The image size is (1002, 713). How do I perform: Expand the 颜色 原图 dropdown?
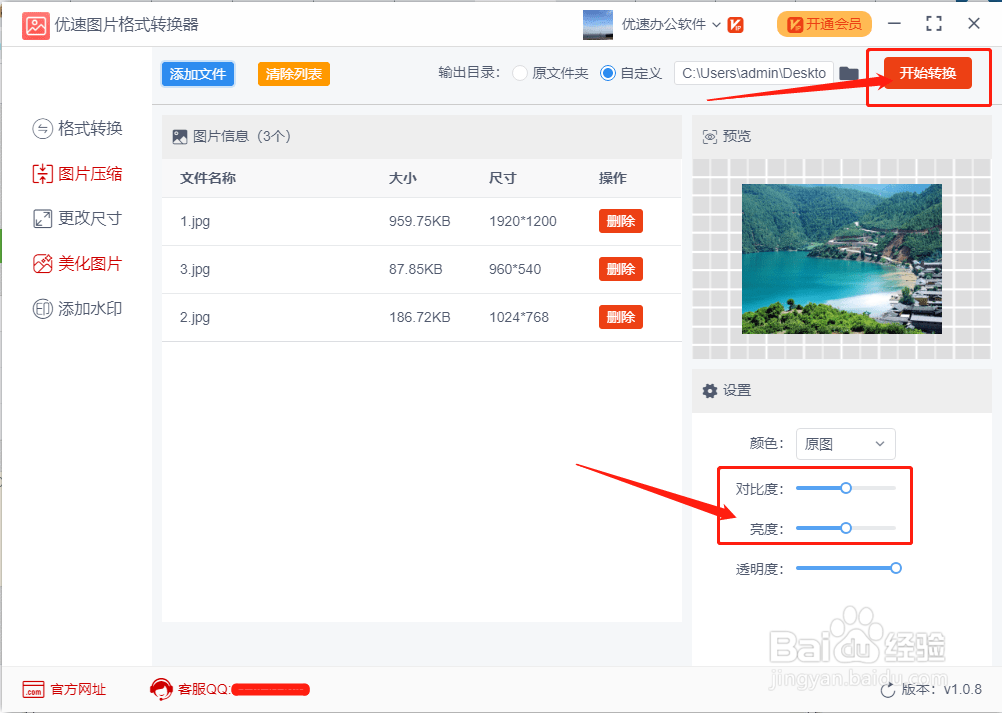(x=845, y=444)
